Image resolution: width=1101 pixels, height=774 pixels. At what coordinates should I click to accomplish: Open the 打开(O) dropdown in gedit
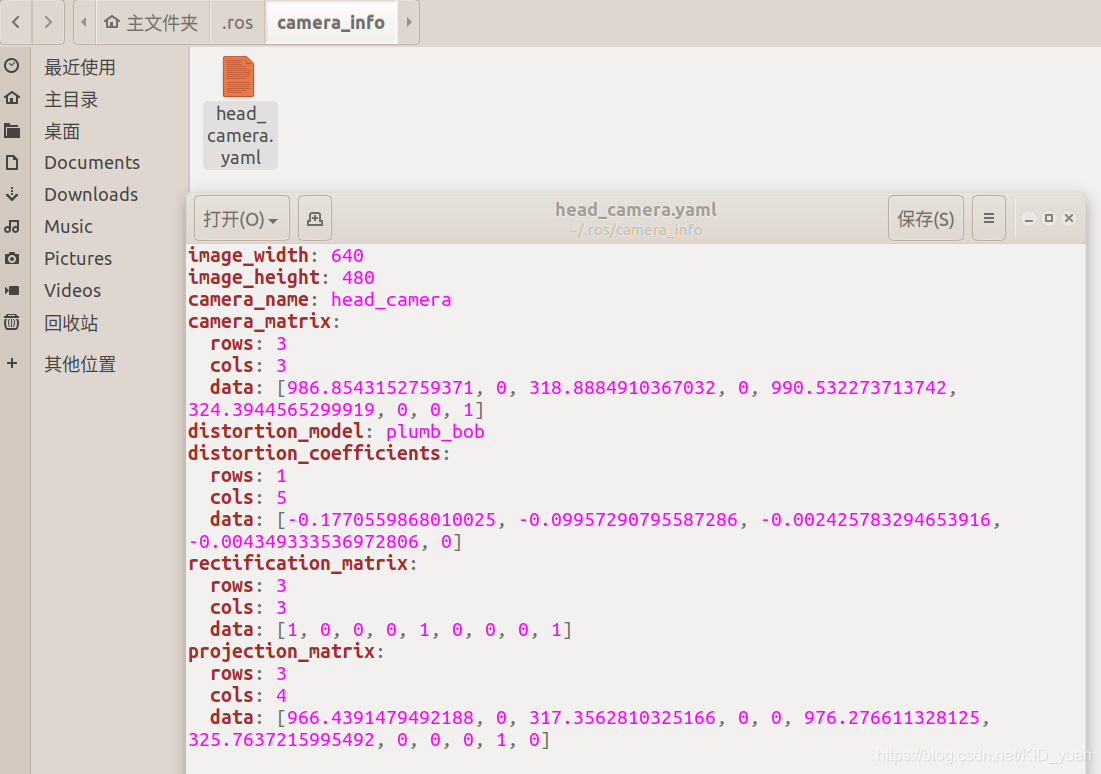241,219
